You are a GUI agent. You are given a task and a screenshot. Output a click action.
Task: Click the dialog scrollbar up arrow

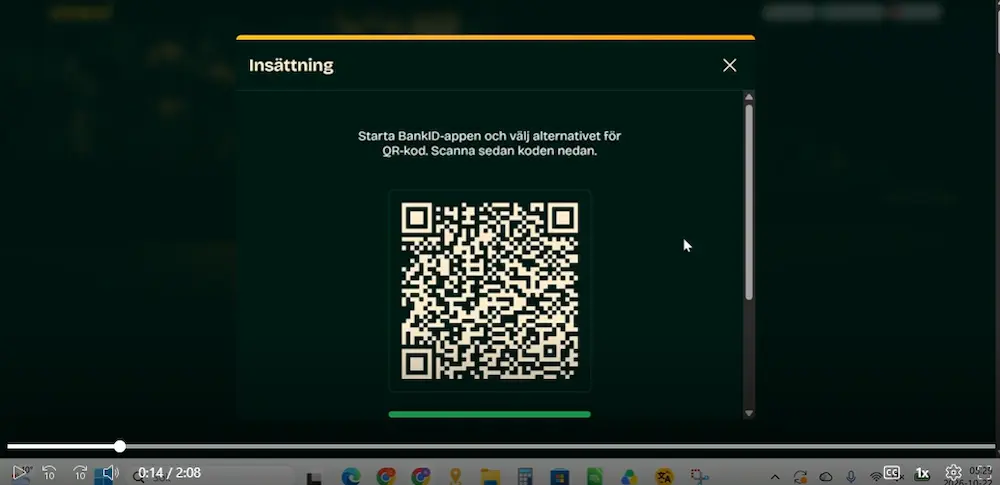pyautogui.click(x=749, y=97)
